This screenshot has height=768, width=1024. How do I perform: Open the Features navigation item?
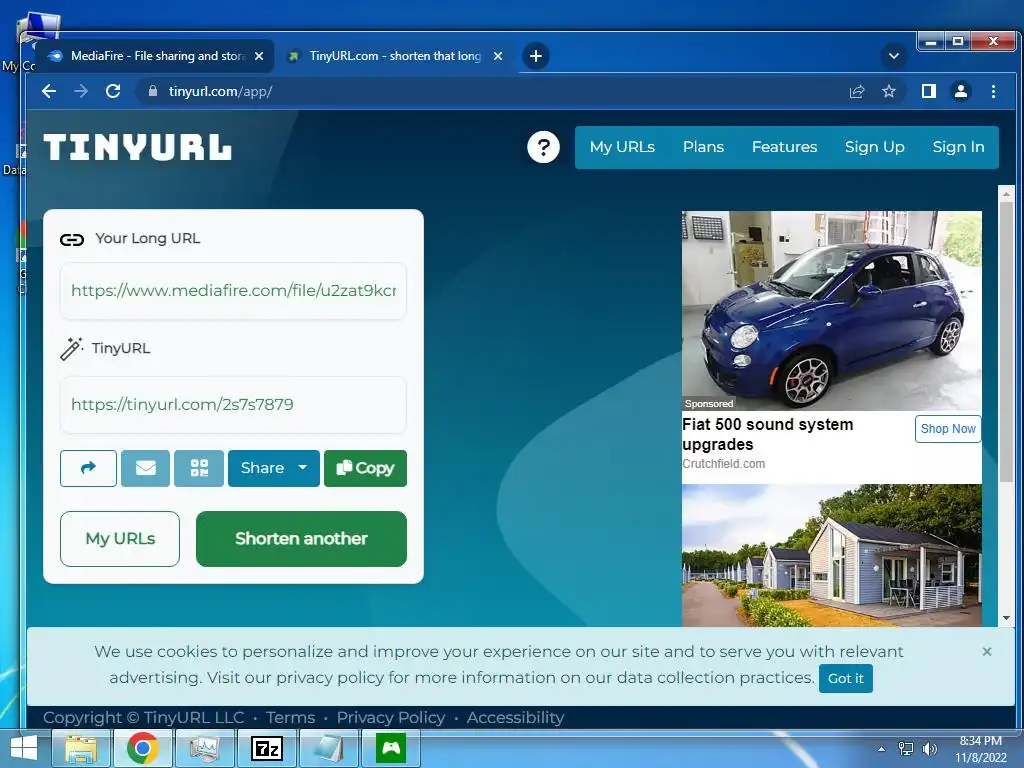pos(784,147)
